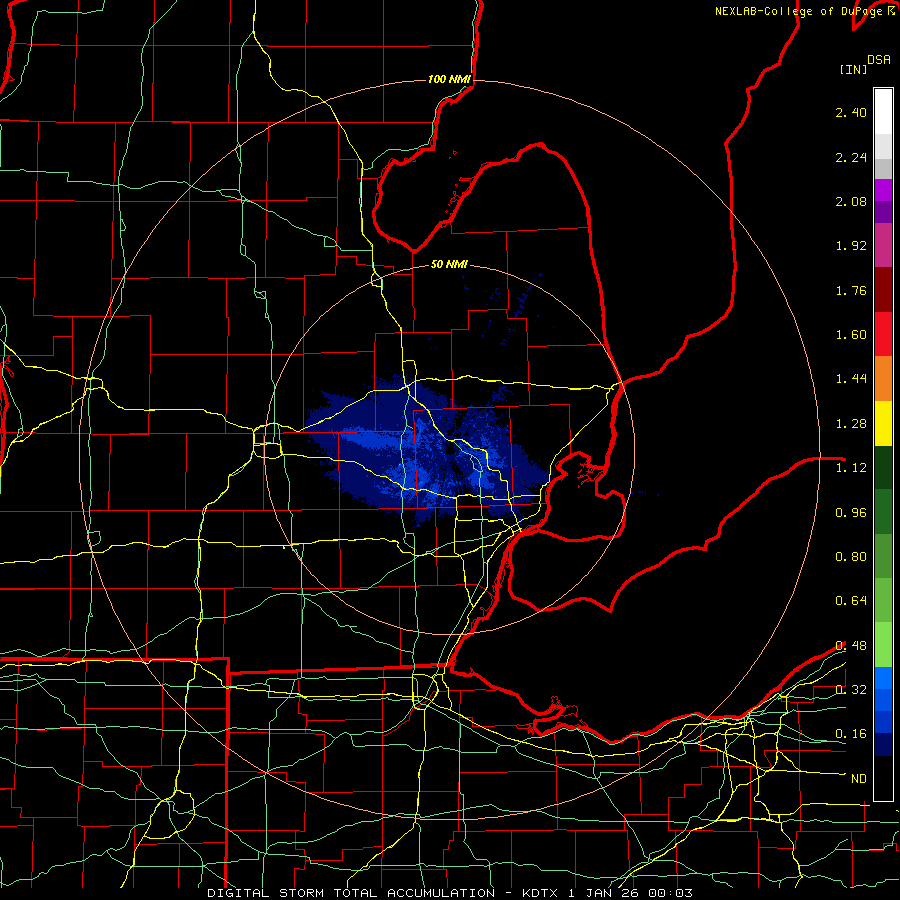The height and width of the screenshot is (900, 900).
Task: Click the 1.12 legend value
Action: pyautogui.click(x=851, y=468)
